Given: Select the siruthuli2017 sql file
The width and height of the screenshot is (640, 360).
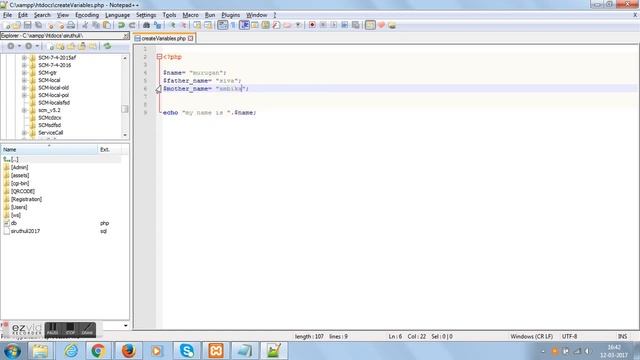Looking at the screenshot, I should pos(25,231).
